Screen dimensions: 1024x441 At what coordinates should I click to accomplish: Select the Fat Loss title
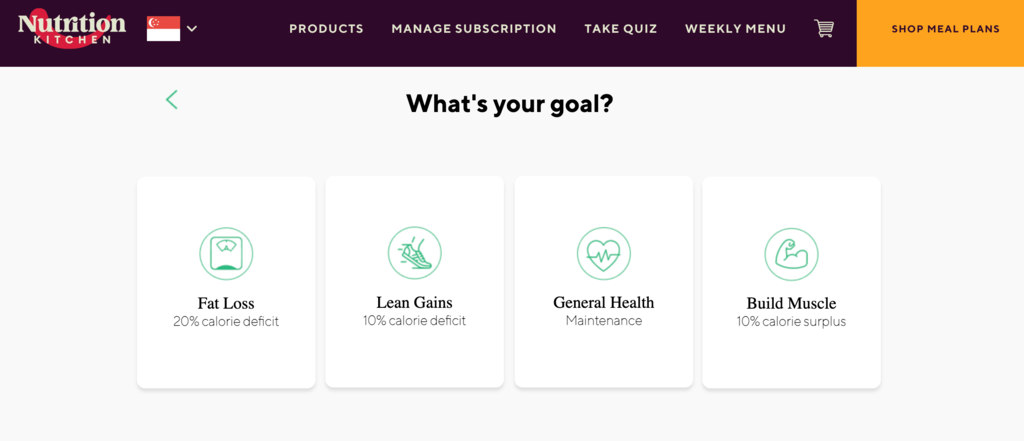[x=226, y=303]
